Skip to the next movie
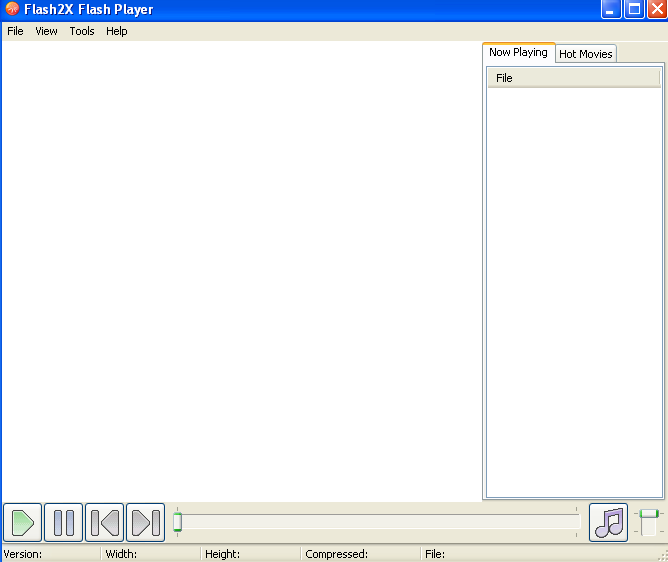Viewport: 668px width, 562px height. (x=145, y=522)
